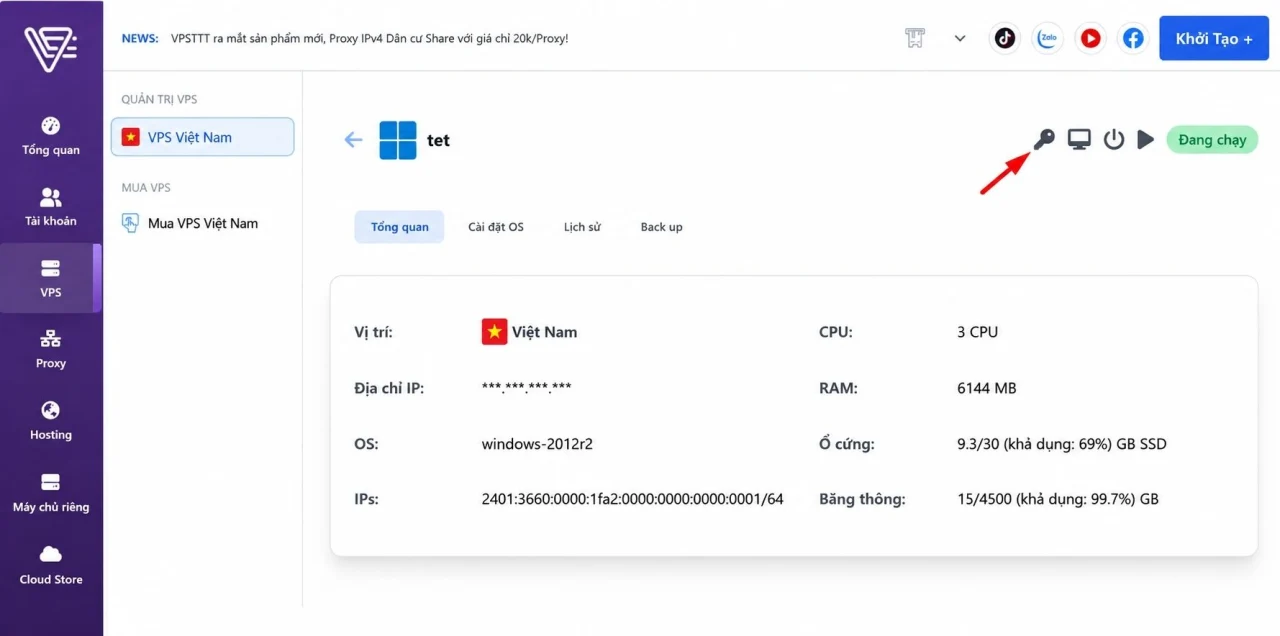Click the VPSTTT logo at top left

51,48
